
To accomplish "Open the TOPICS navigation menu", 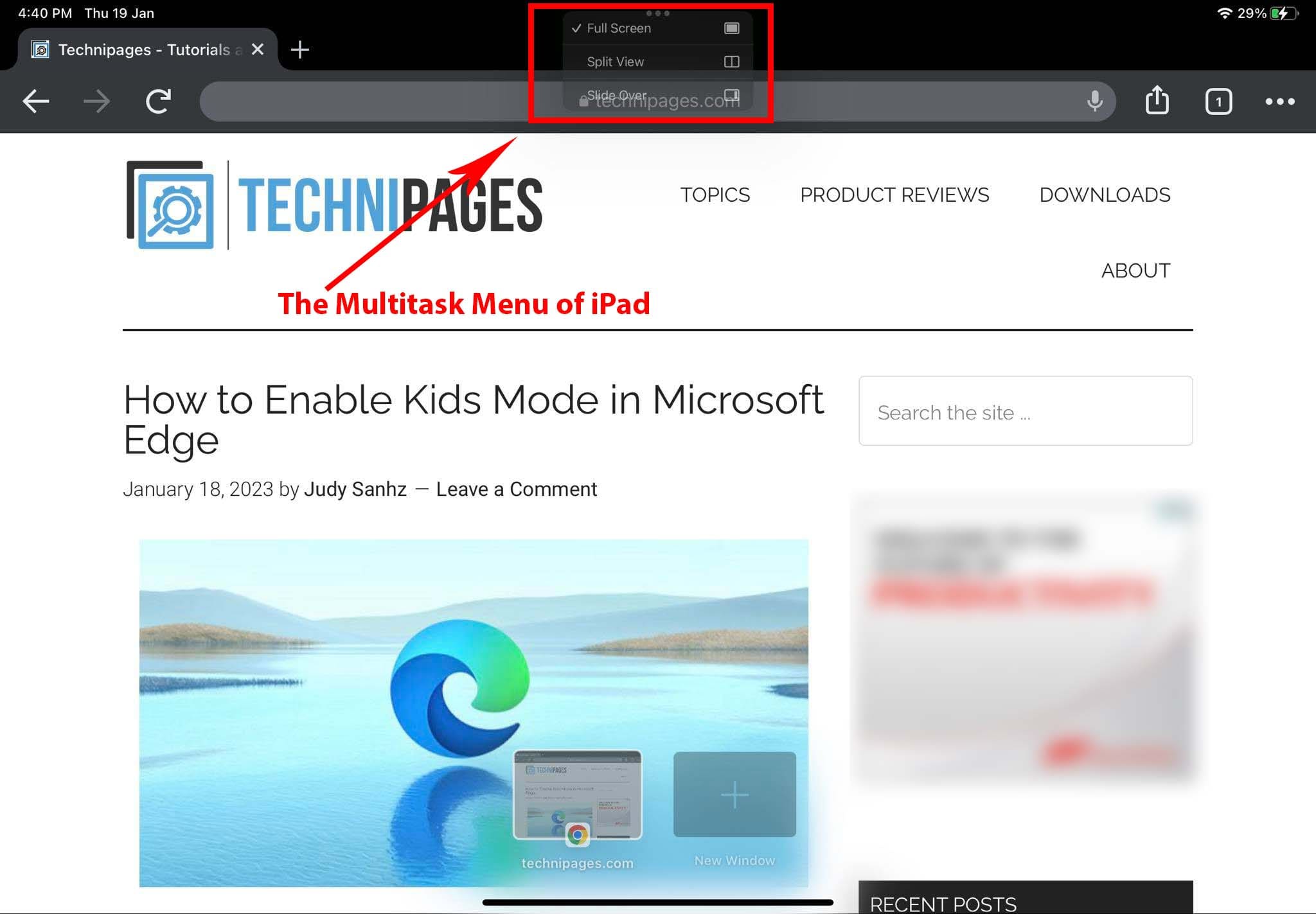I will tap(715, 195).
